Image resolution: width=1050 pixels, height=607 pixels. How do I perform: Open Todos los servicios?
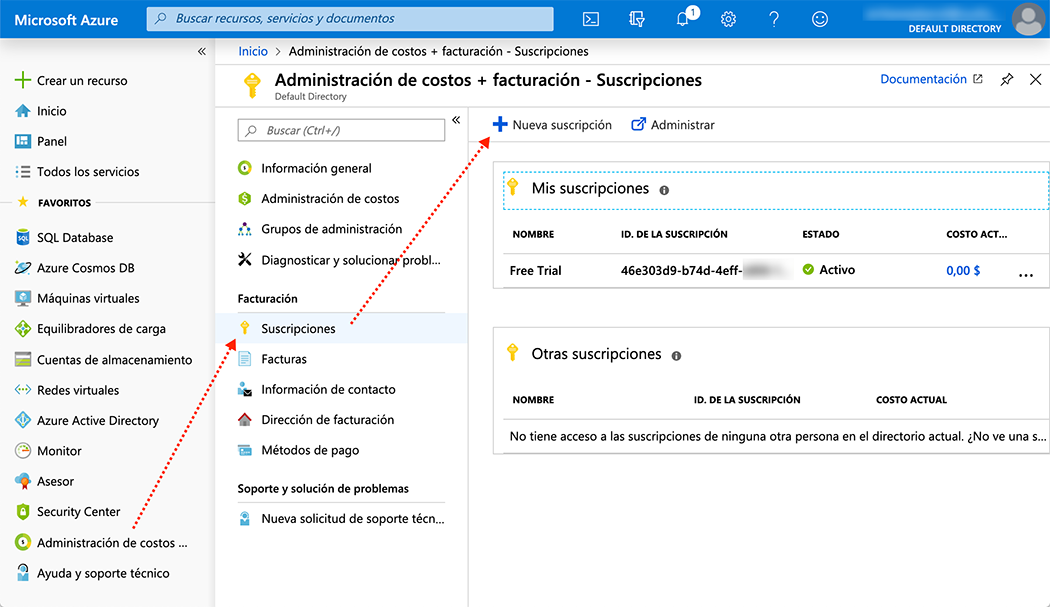(77, 172)
